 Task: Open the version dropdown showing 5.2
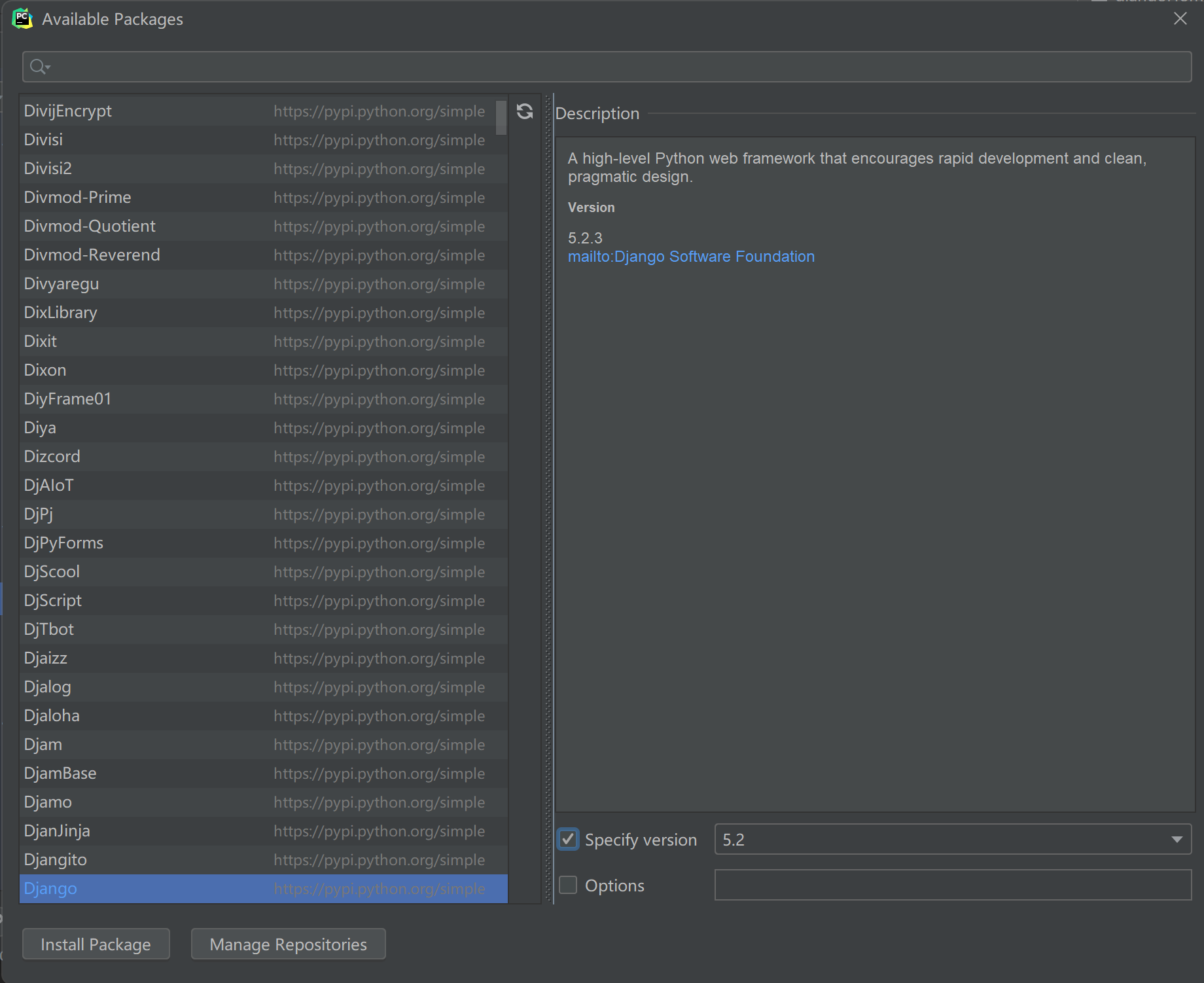click(953, 840)
